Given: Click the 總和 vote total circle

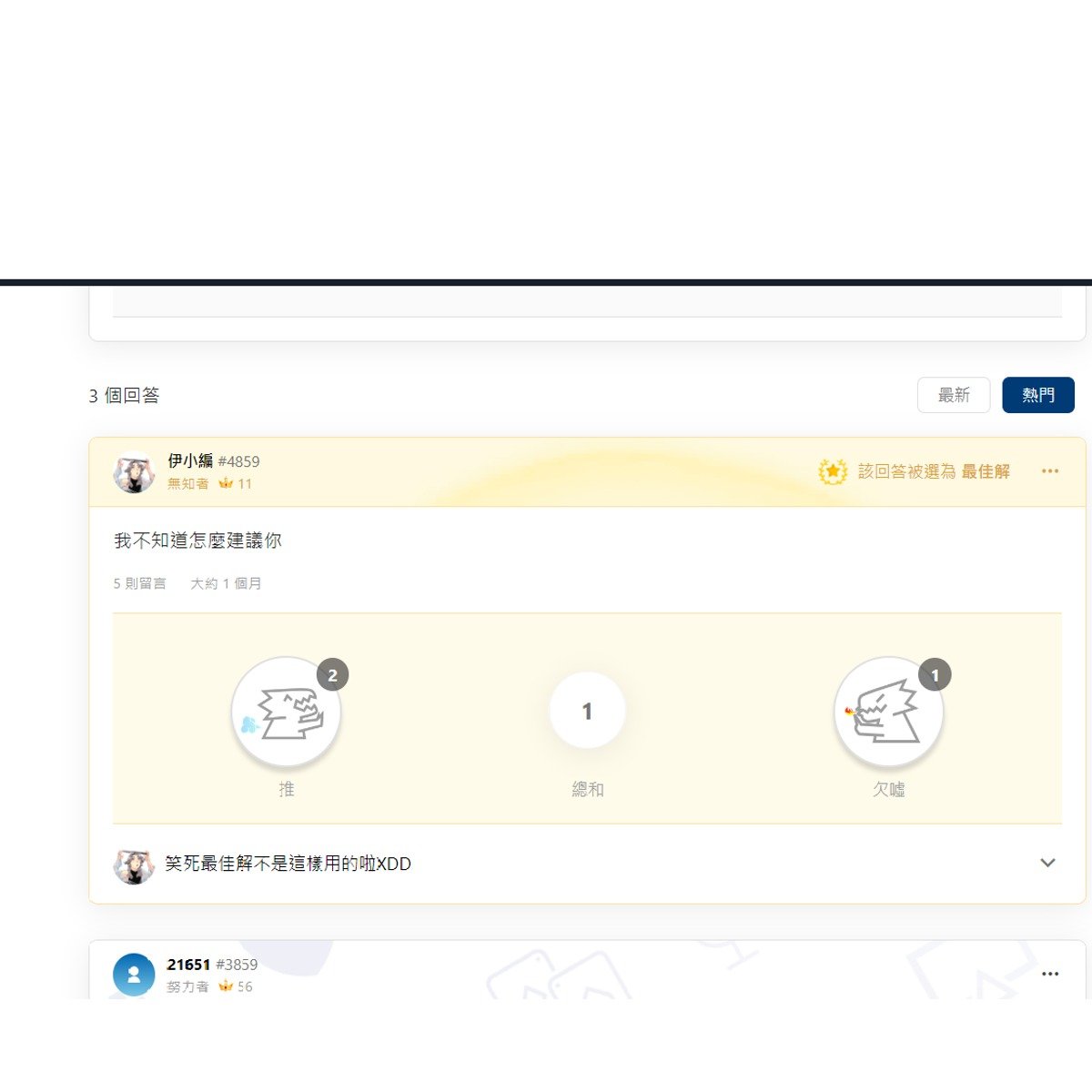Looking at the screenshot, I should 587,711.
